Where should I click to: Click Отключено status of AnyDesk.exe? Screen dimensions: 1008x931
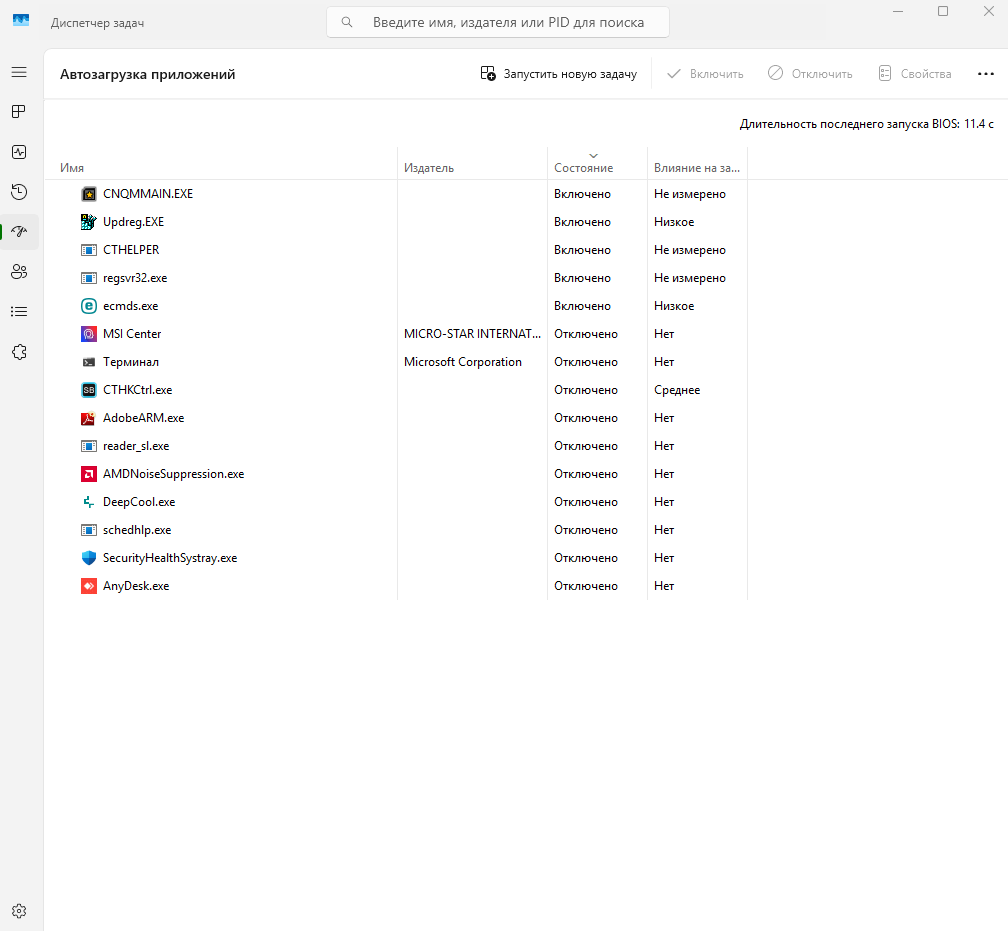click(x=586, y=586)
